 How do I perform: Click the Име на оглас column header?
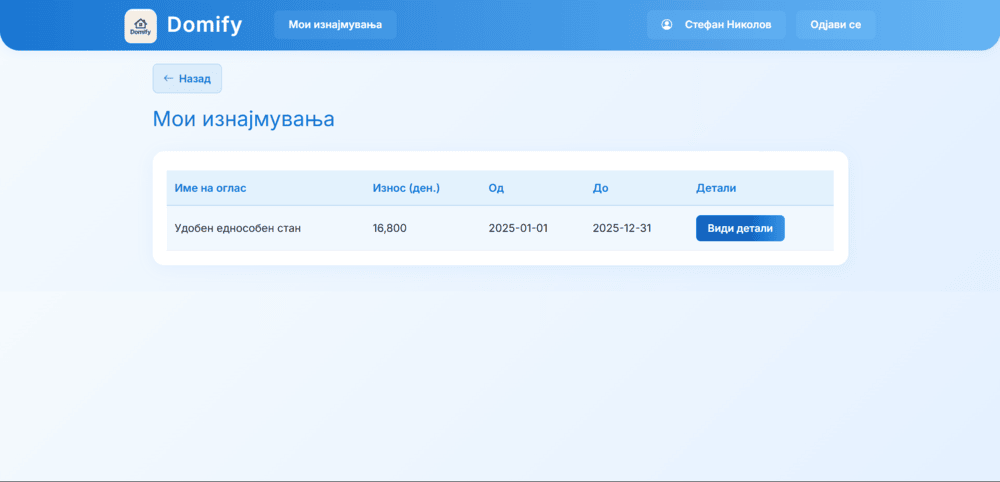pyautogui.click(x=210, y=188)
